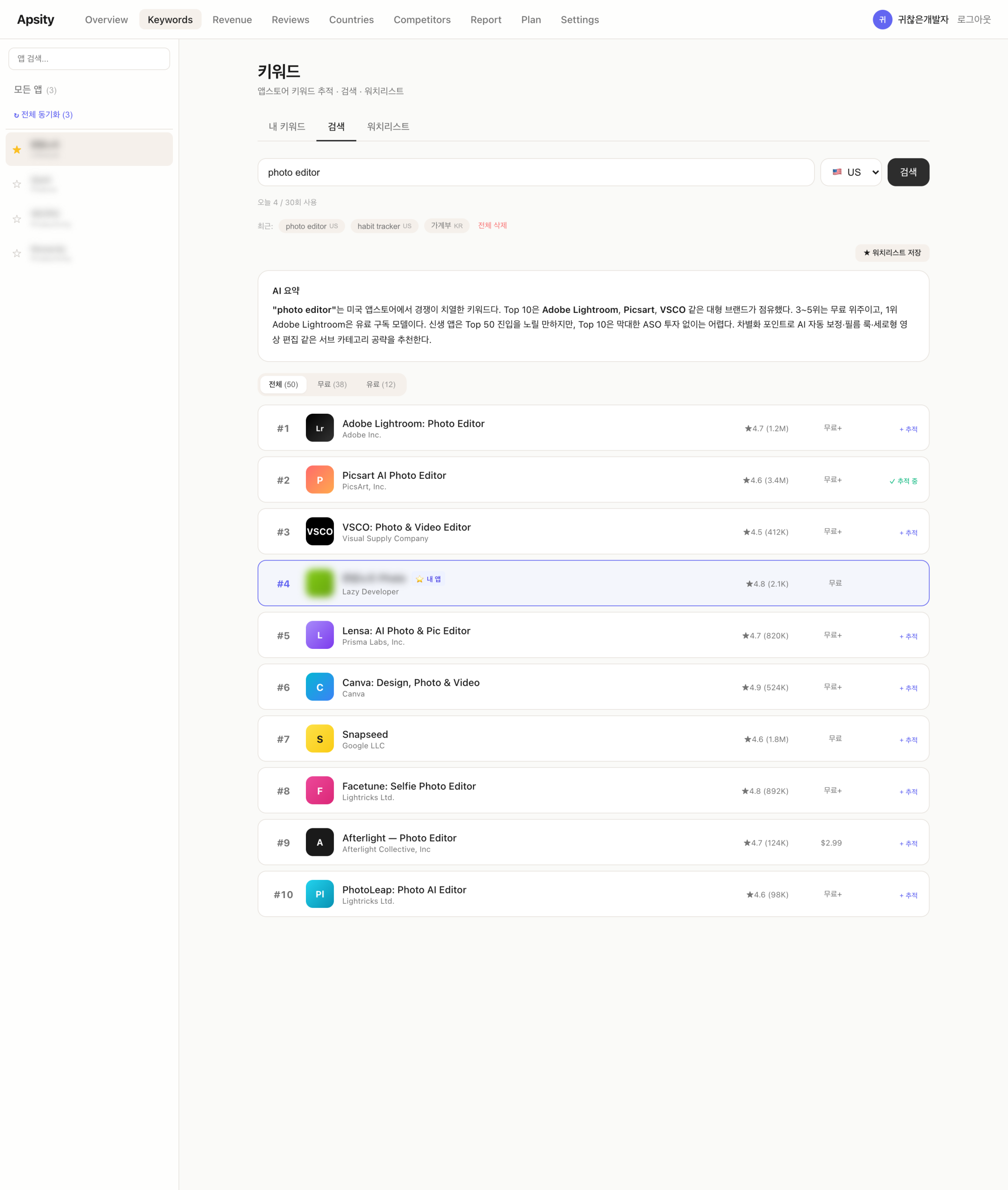Switch to the 워치리스트 tab

tap(388, 126)
